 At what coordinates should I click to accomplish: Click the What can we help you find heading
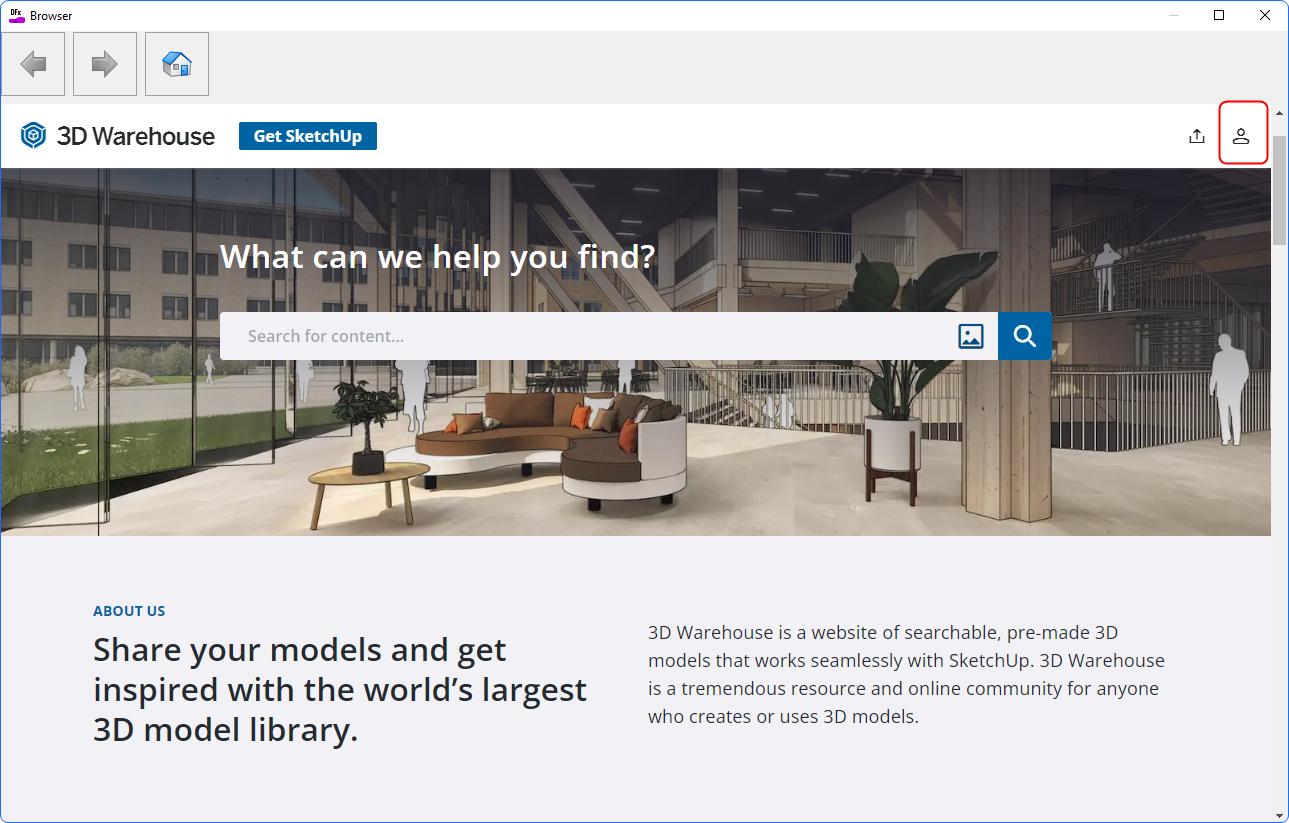[437, 257]
